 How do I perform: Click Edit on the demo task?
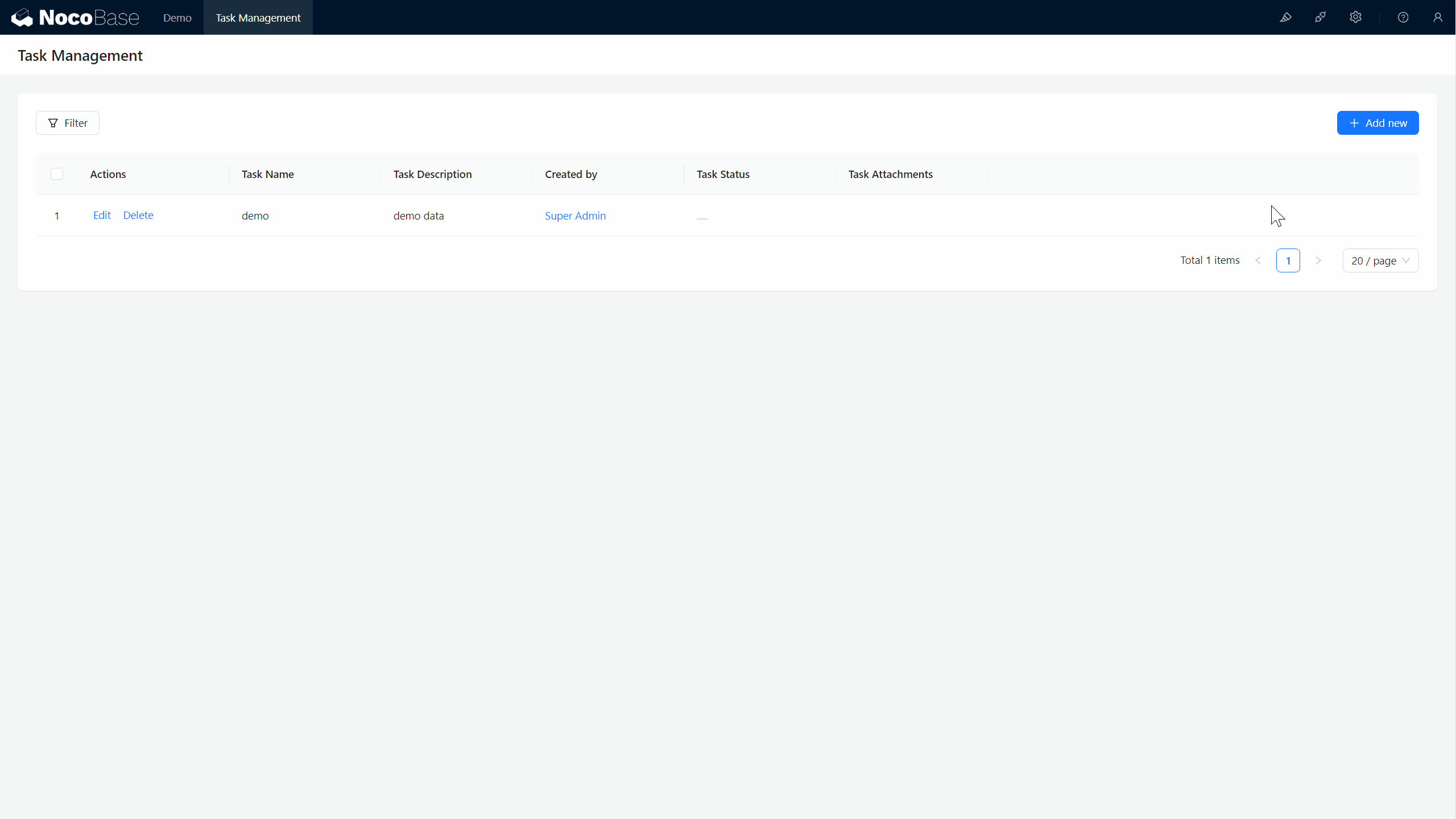click(101, 215)
